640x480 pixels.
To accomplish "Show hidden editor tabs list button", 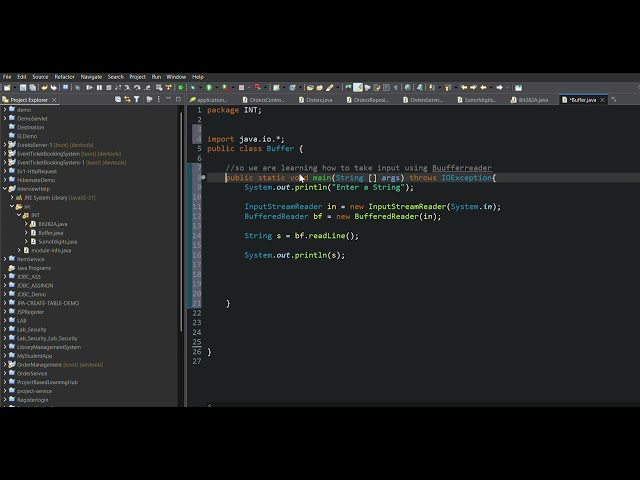I will (x=613, y=99).
